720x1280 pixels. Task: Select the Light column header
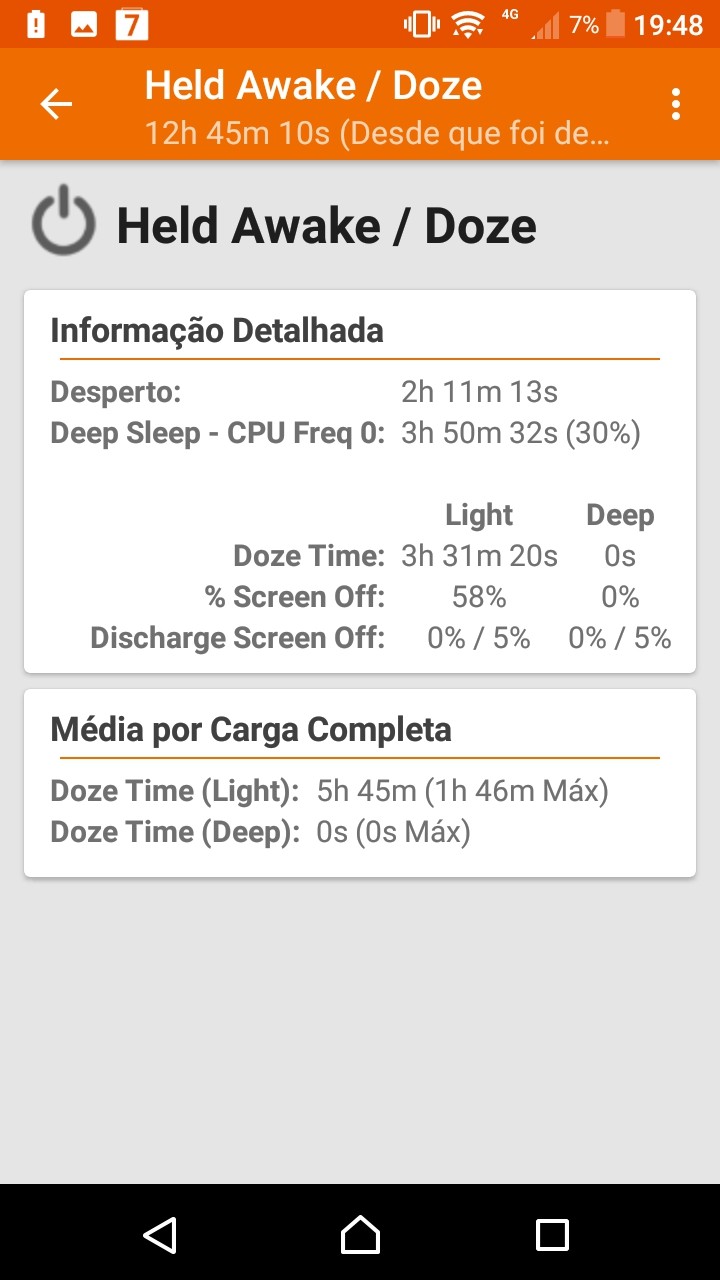479,515
